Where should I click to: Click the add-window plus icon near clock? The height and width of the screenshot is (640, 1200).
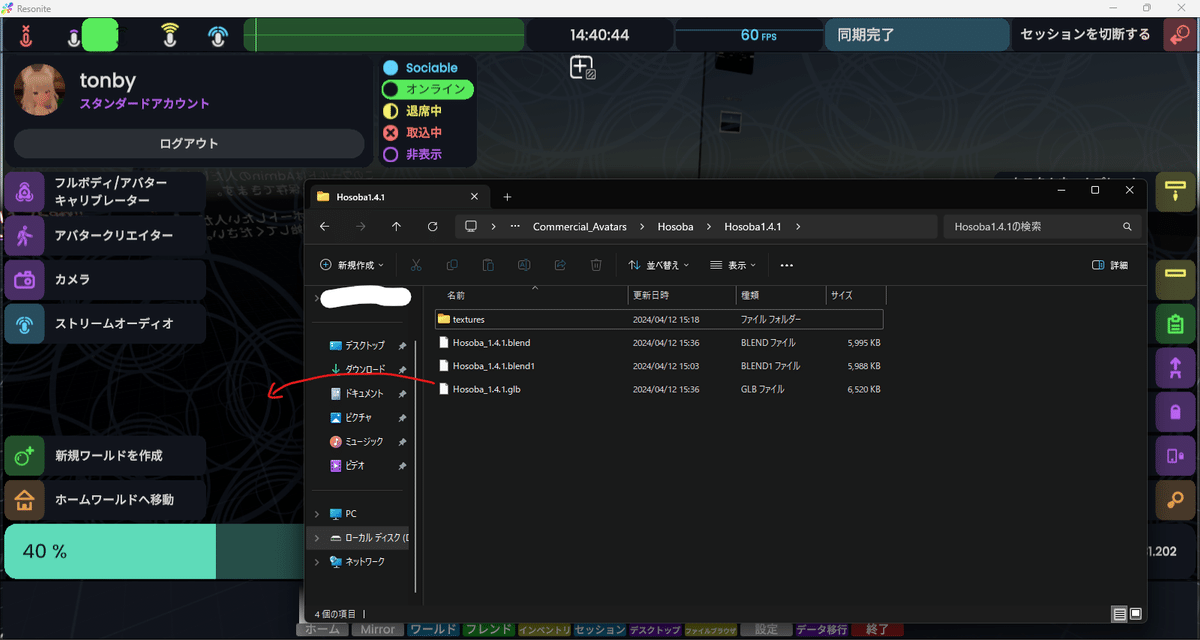click(582, 68)
